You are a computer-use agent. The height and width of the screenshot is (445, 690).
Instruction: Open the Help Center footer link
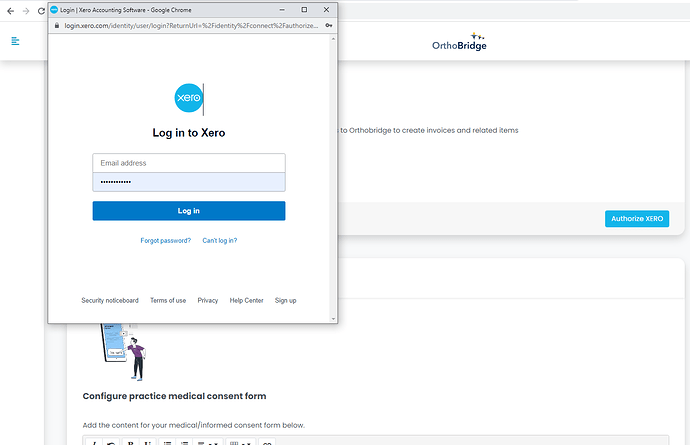(246, 300)
